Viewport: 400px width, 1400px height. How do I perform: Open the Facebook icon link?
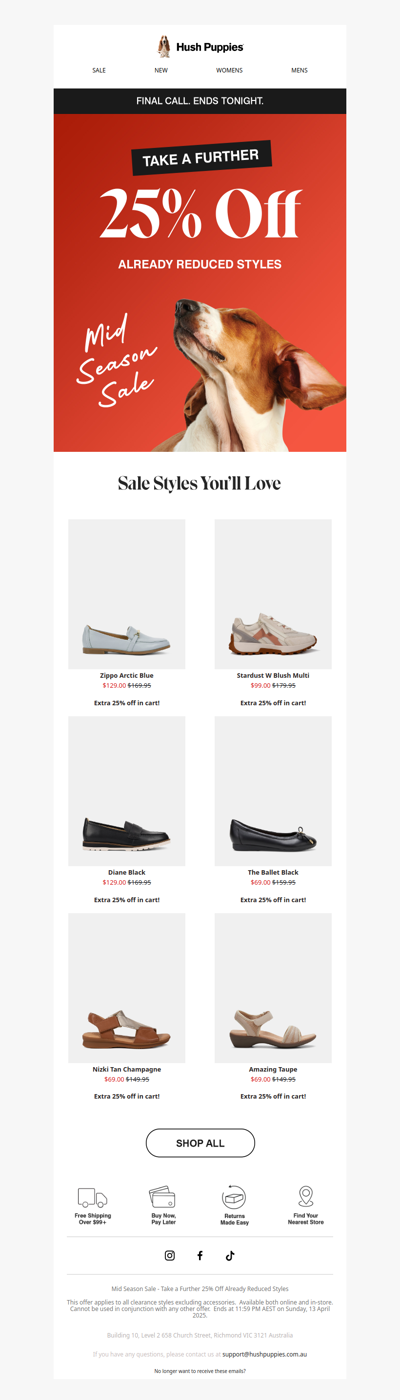pyautogui.click(x=200, y=1255)
